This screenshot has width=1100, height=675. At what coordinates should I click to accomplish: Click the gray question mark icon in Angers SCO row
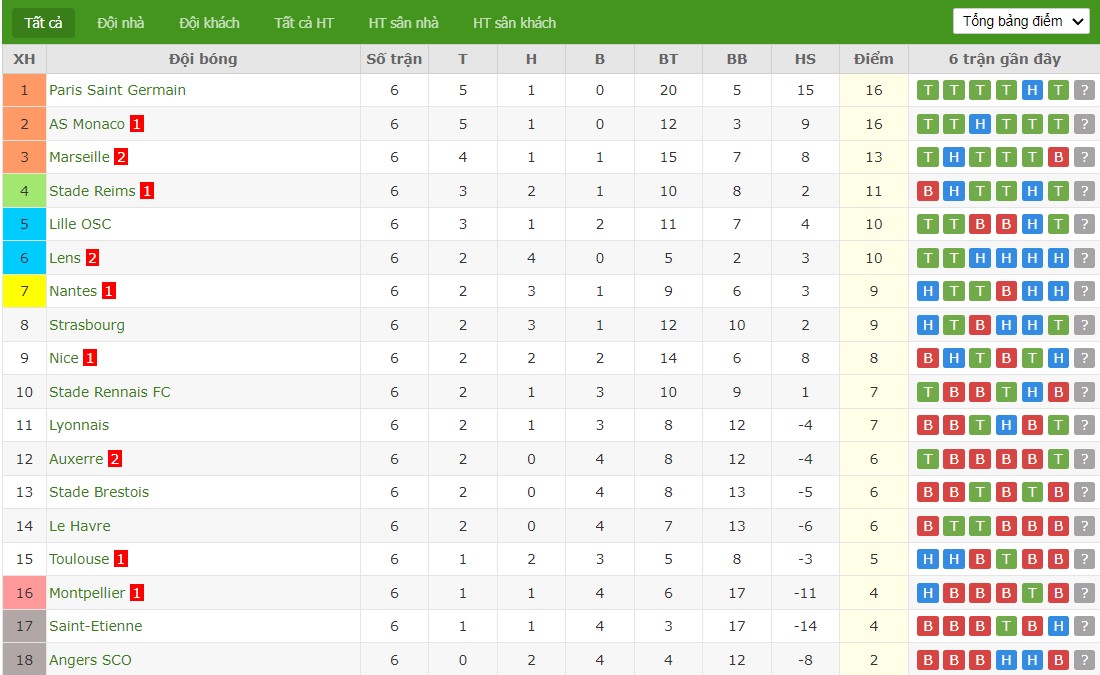pyautogui.click(x=1084, y=660)
